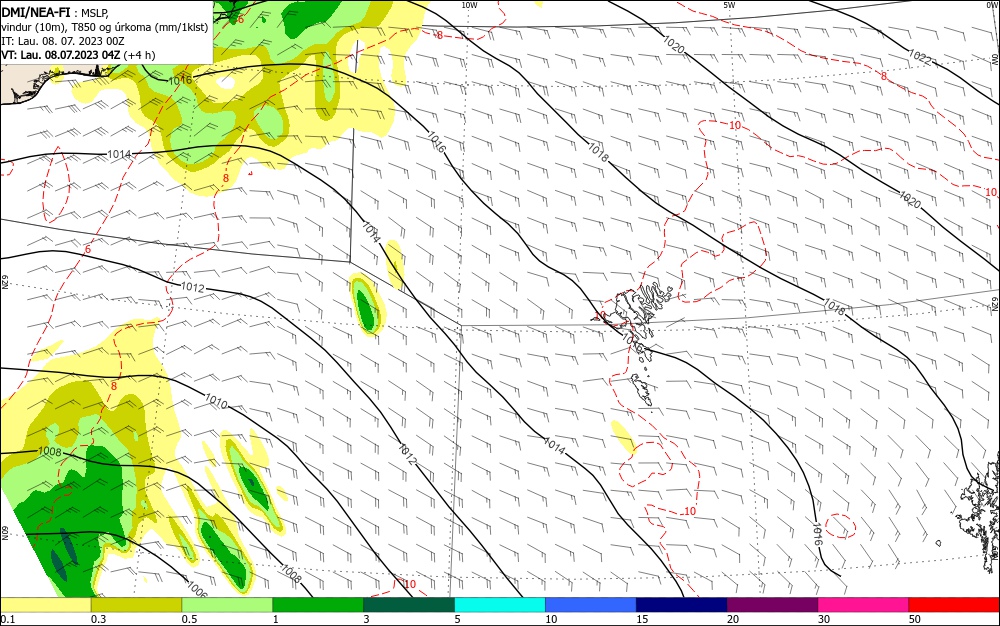Click legend value "50"
This screenshot has height=626, width=1000.
(x=915, y=619)
